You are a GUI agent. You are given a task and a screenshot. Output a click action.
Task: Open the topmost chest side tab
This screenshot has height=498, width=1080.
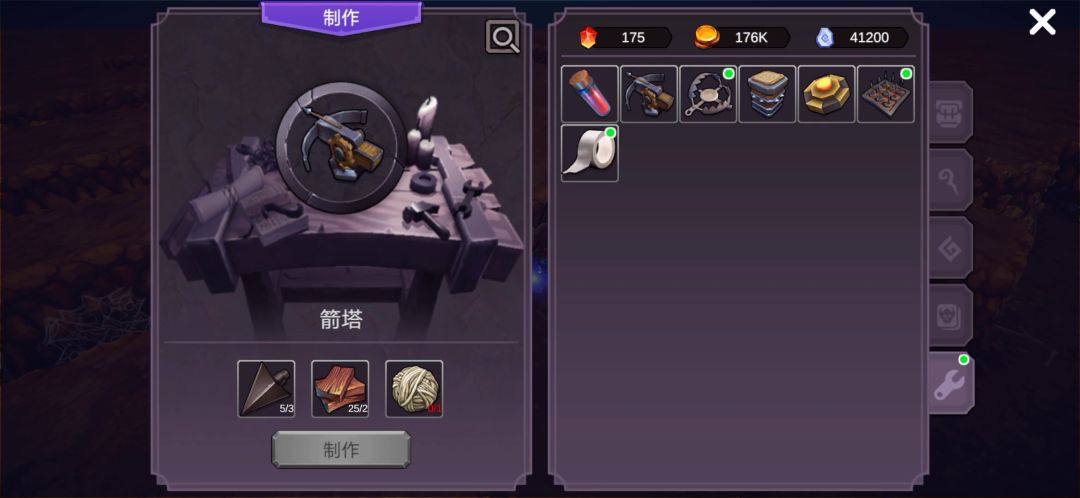951,112
